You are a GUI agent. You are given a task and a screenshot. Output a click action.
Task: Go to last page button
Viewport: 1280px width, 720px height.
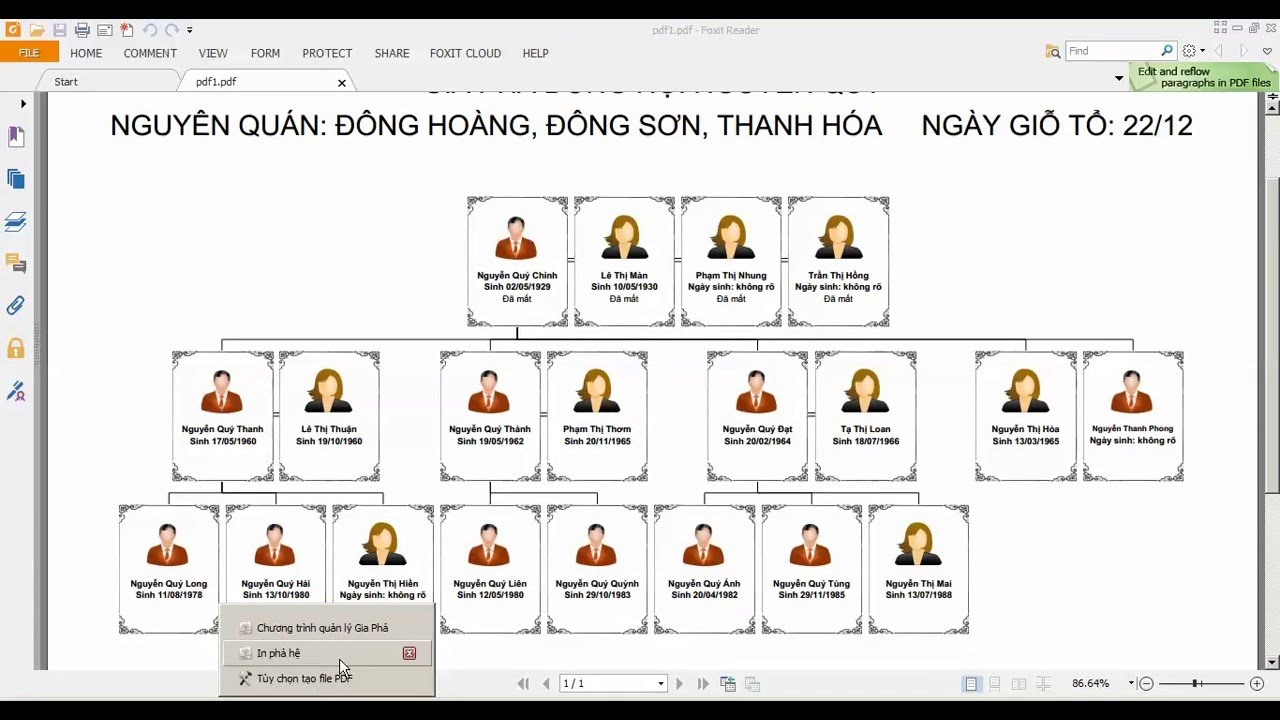pyautogui.click(x=703, y=684)
